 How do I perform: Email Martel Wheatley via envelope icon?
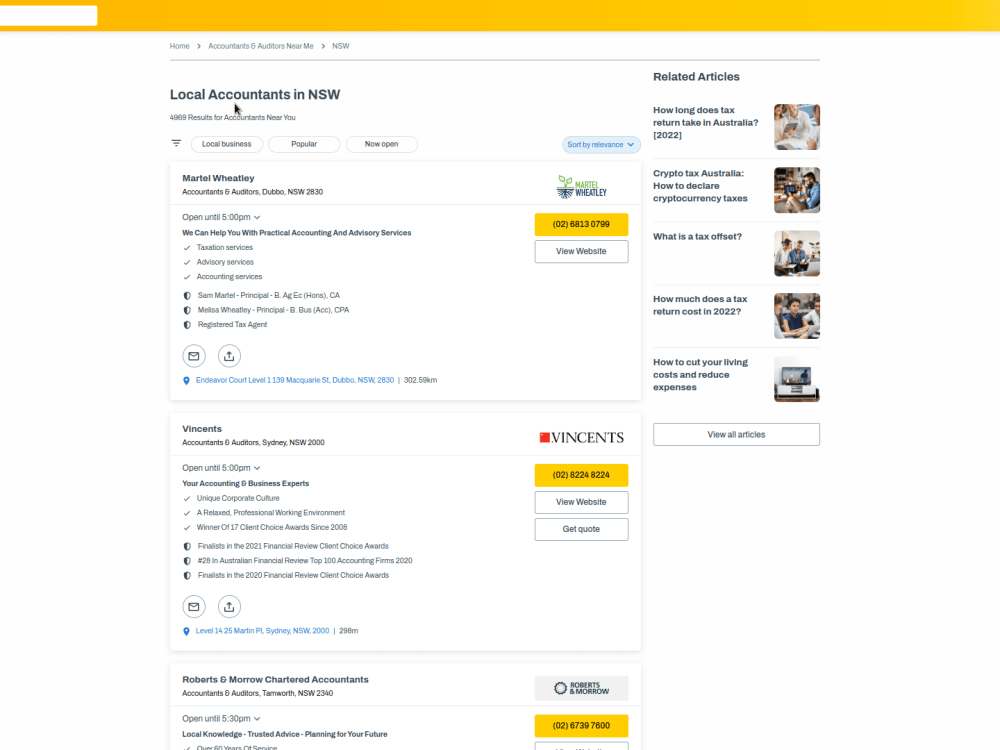coord(194,356)
